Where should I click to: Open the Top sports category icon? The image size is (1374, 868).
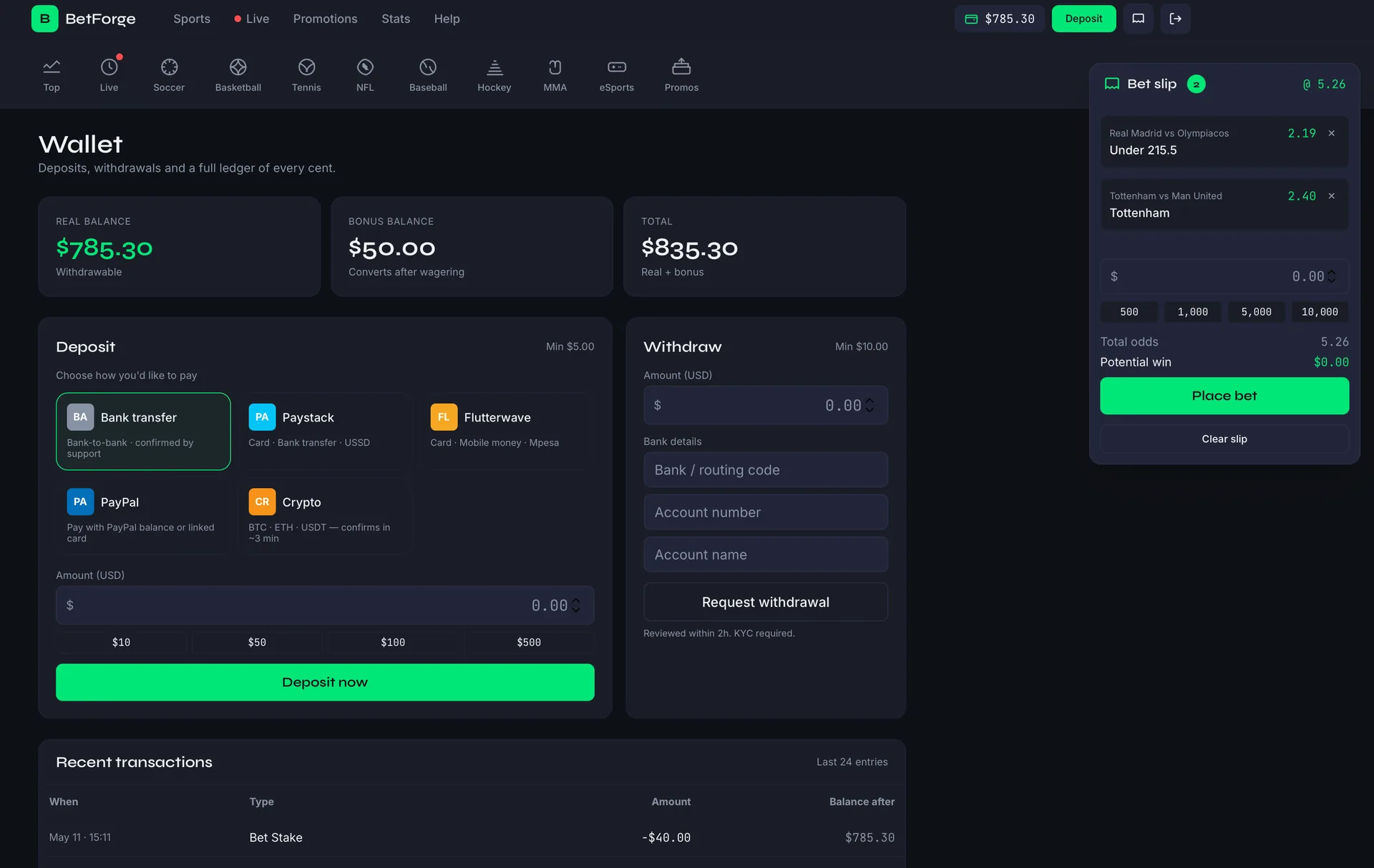point(52,67)
